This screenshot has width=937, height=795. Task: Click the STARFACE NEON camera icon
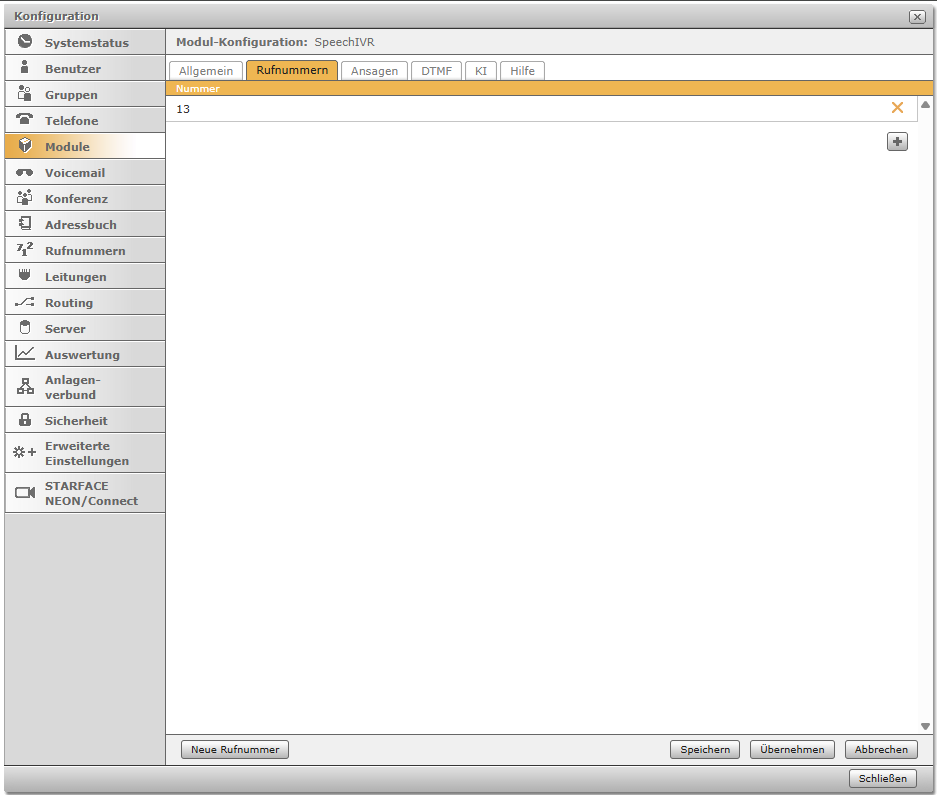(x=25, y=493)
